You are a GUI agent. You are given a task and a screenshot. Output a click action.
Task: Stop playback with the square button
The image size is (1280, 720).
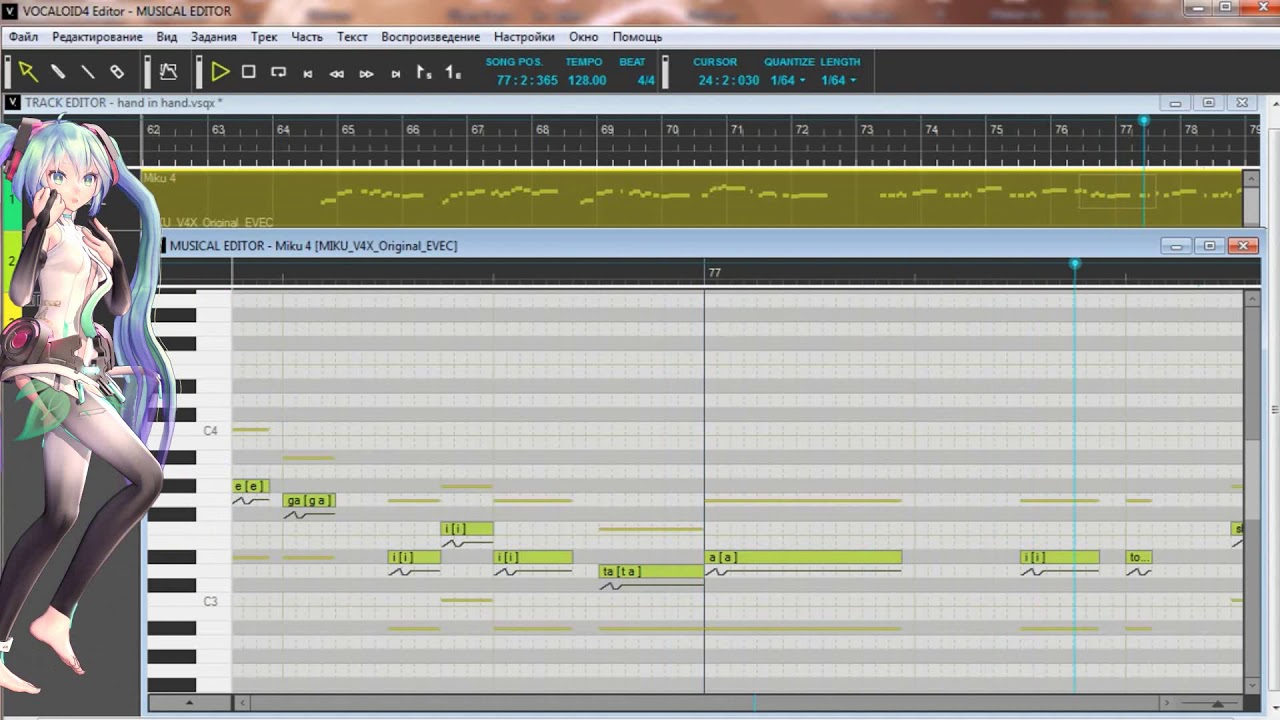click(249, 72)
